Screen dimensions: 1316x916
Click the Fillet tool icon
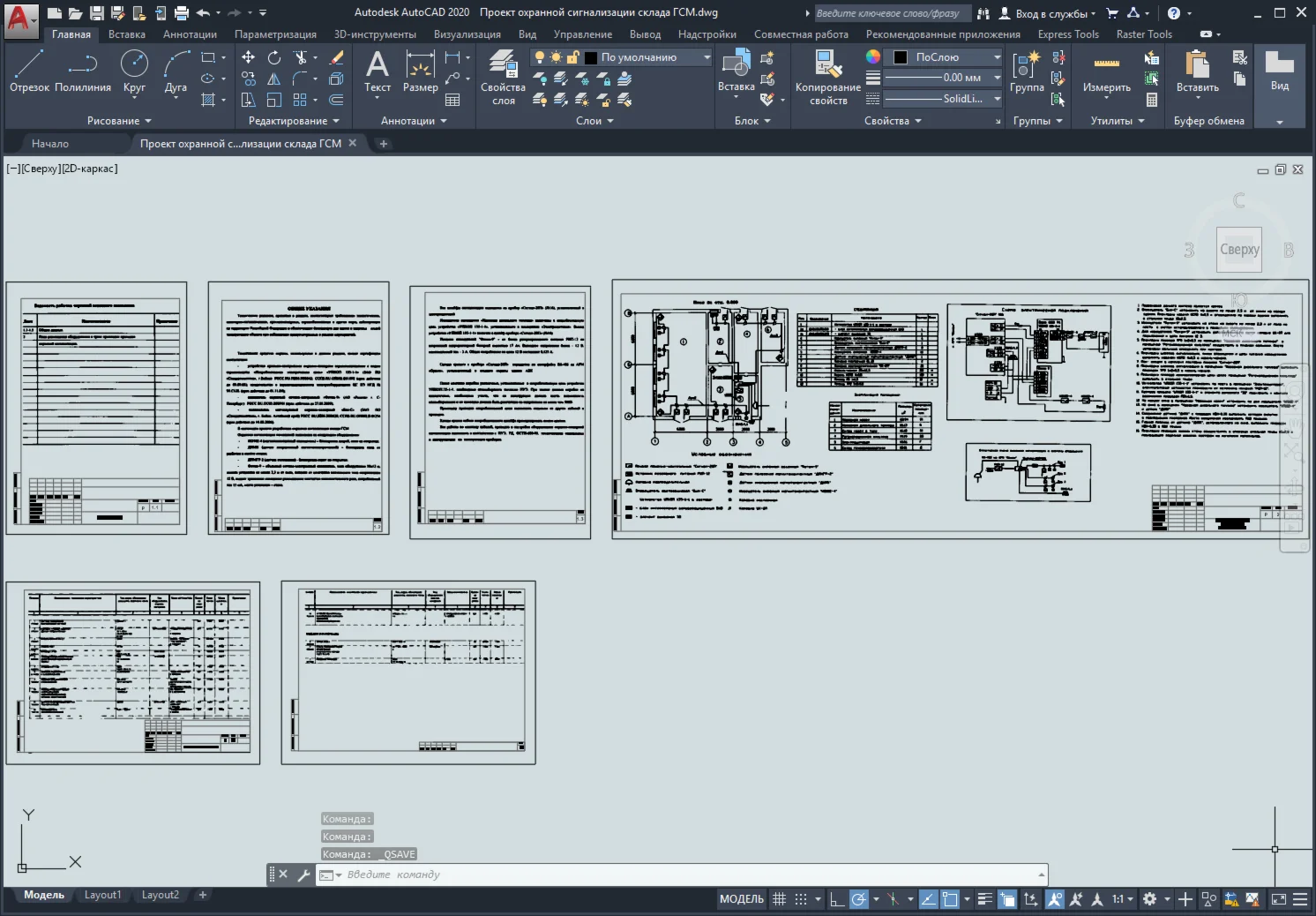click(301, 79)
